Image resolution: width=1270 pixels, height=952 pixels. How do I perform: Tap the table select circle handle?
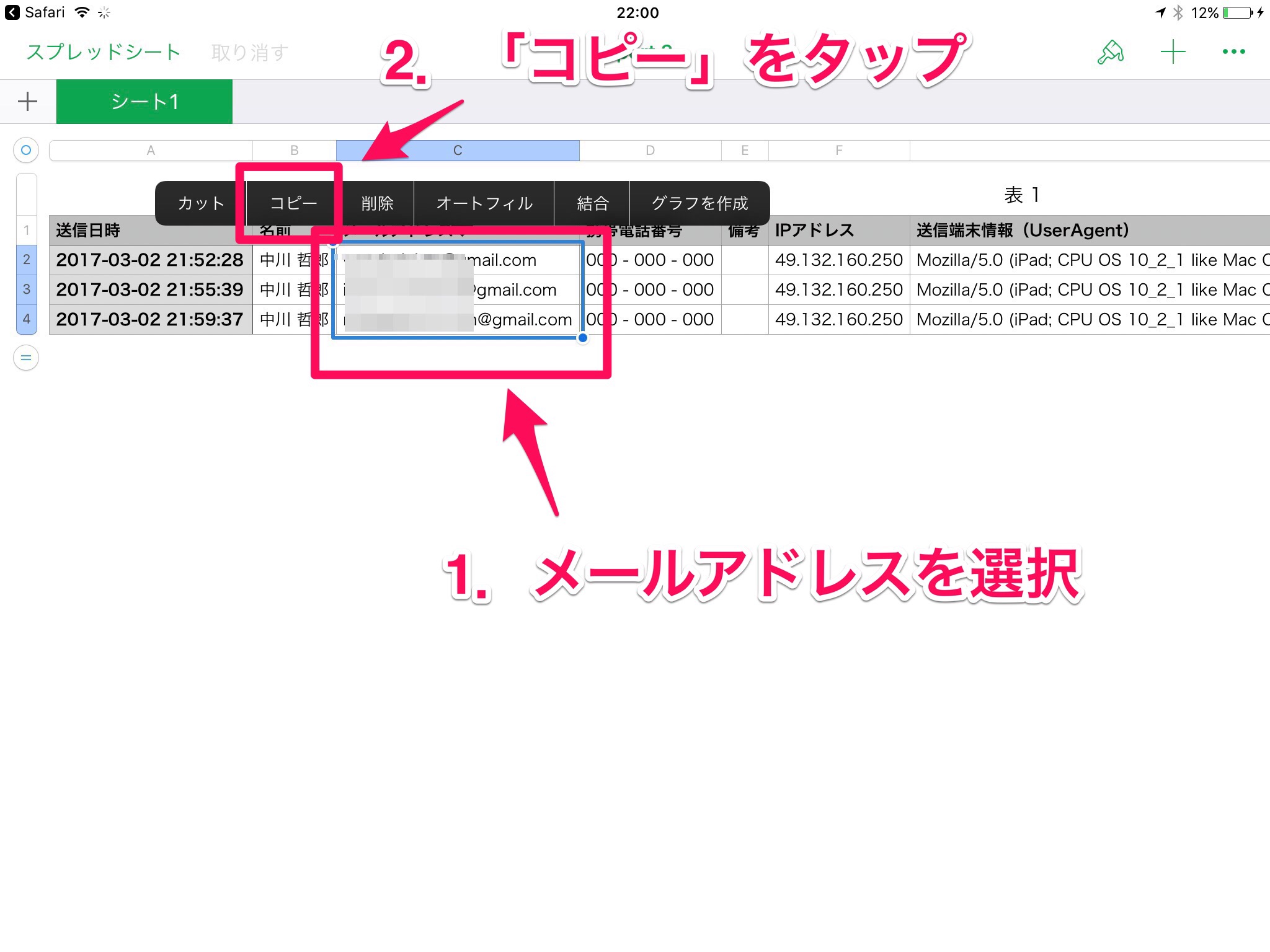coord(26,150)
